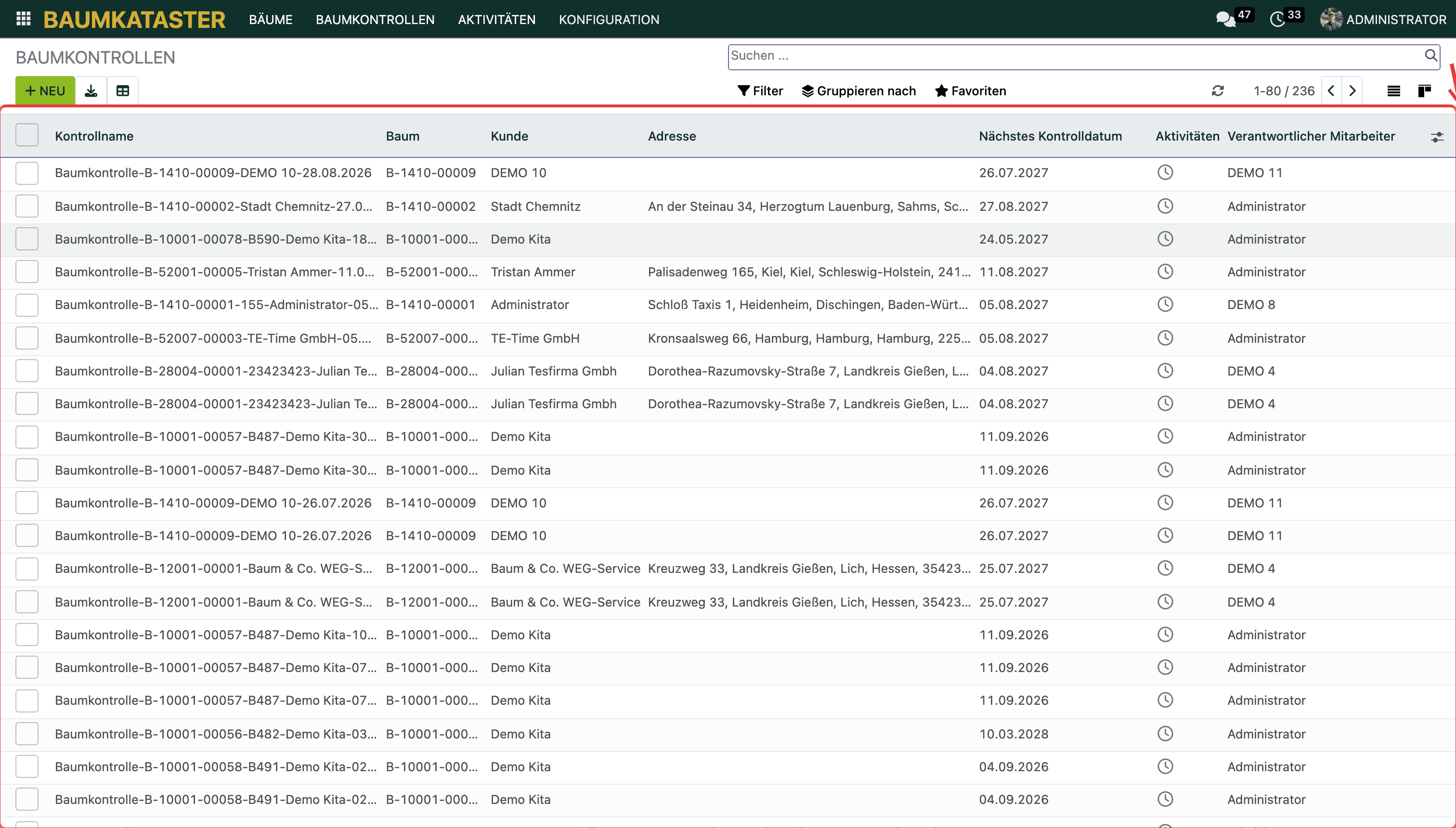The width and height of the screenshot is (1456, 828).
Task: Check row Baumkontrolle-B-1410-00009-DEMO 10-28.08.2026
Action: point(27,173)
